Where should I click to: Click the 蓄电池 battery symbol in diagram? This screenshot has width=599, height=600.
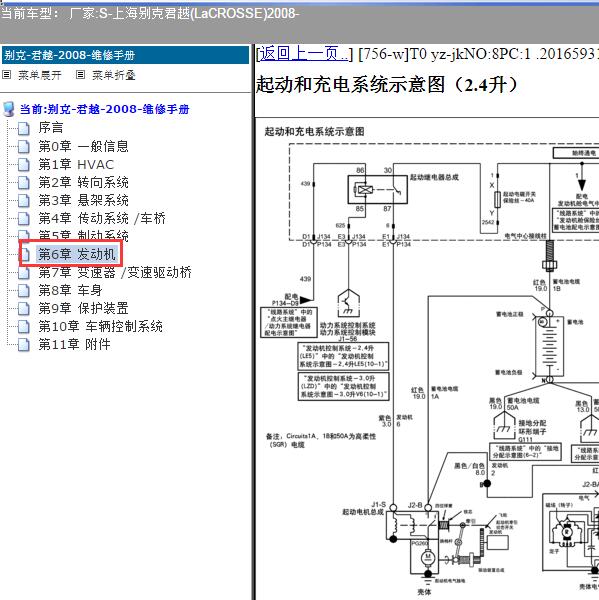coord(550,346)
